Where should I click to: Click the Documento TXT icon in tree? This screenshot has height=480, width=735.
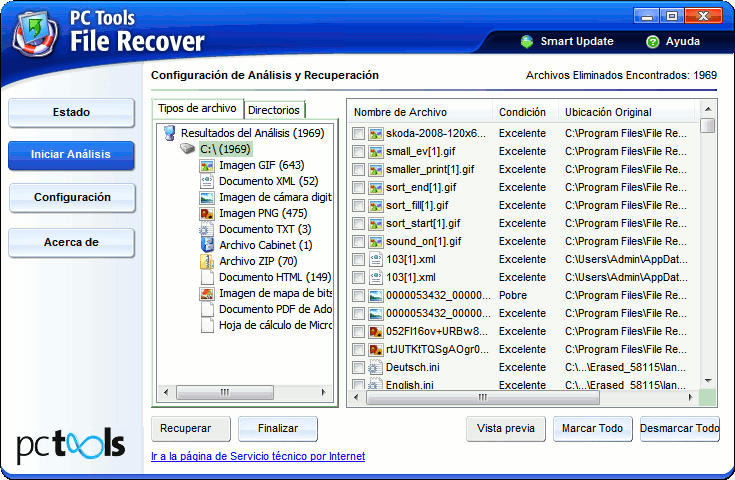click(207, 229)
